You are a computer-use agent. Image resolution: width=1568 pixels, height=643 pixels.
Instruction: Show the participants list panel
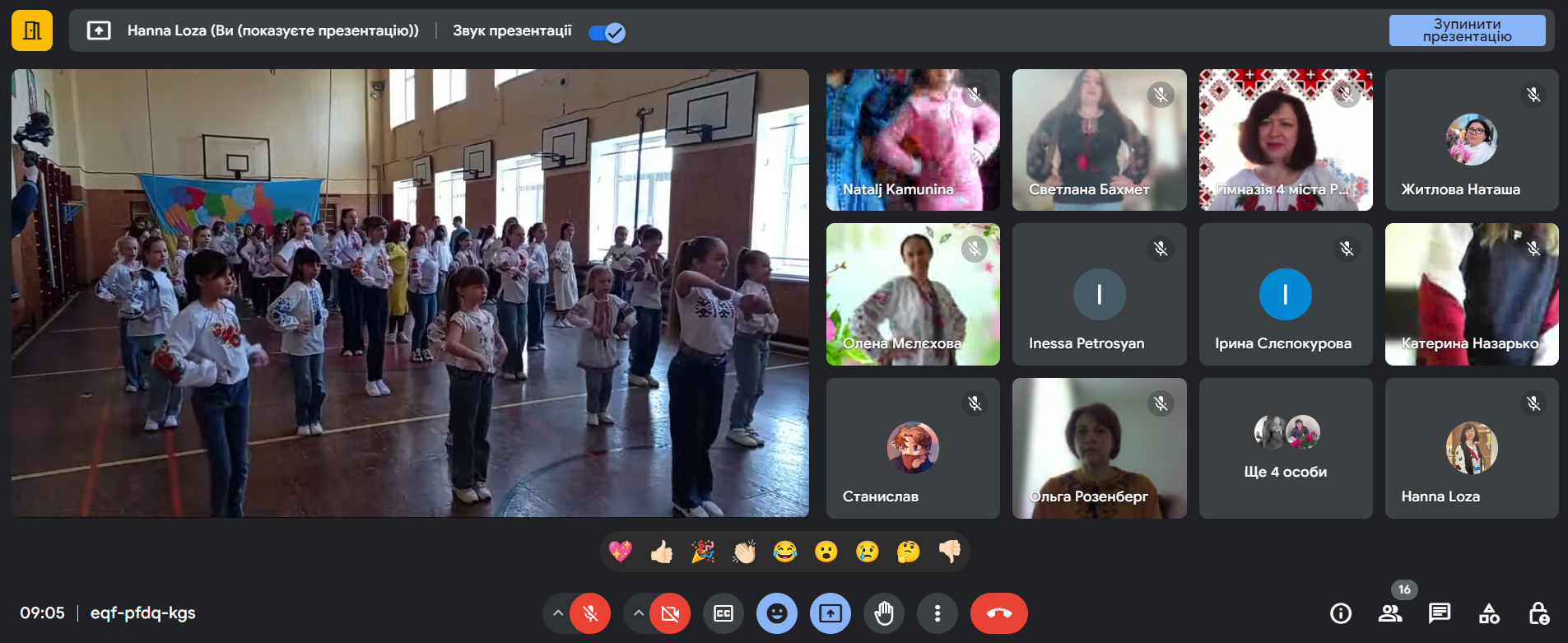[x=1390, y=613]
